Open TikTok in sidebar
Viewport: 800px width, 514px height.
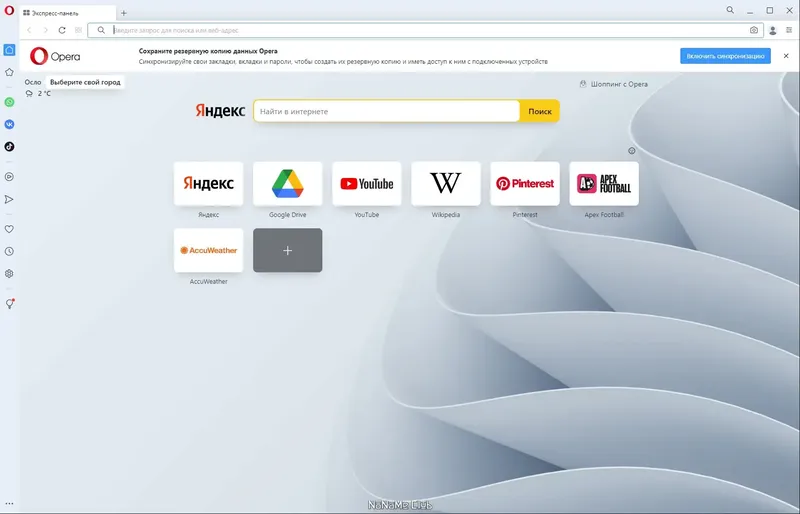click(9, 146)
